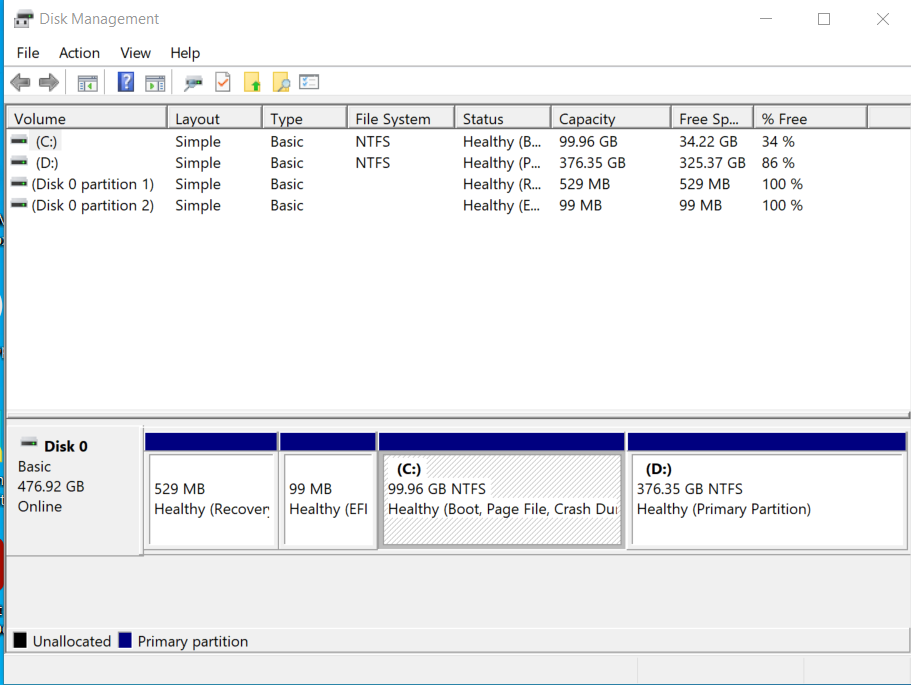Select the (D:) volume row in the list
This screenshot has width=911, height=685.
[x=45, y=163]
